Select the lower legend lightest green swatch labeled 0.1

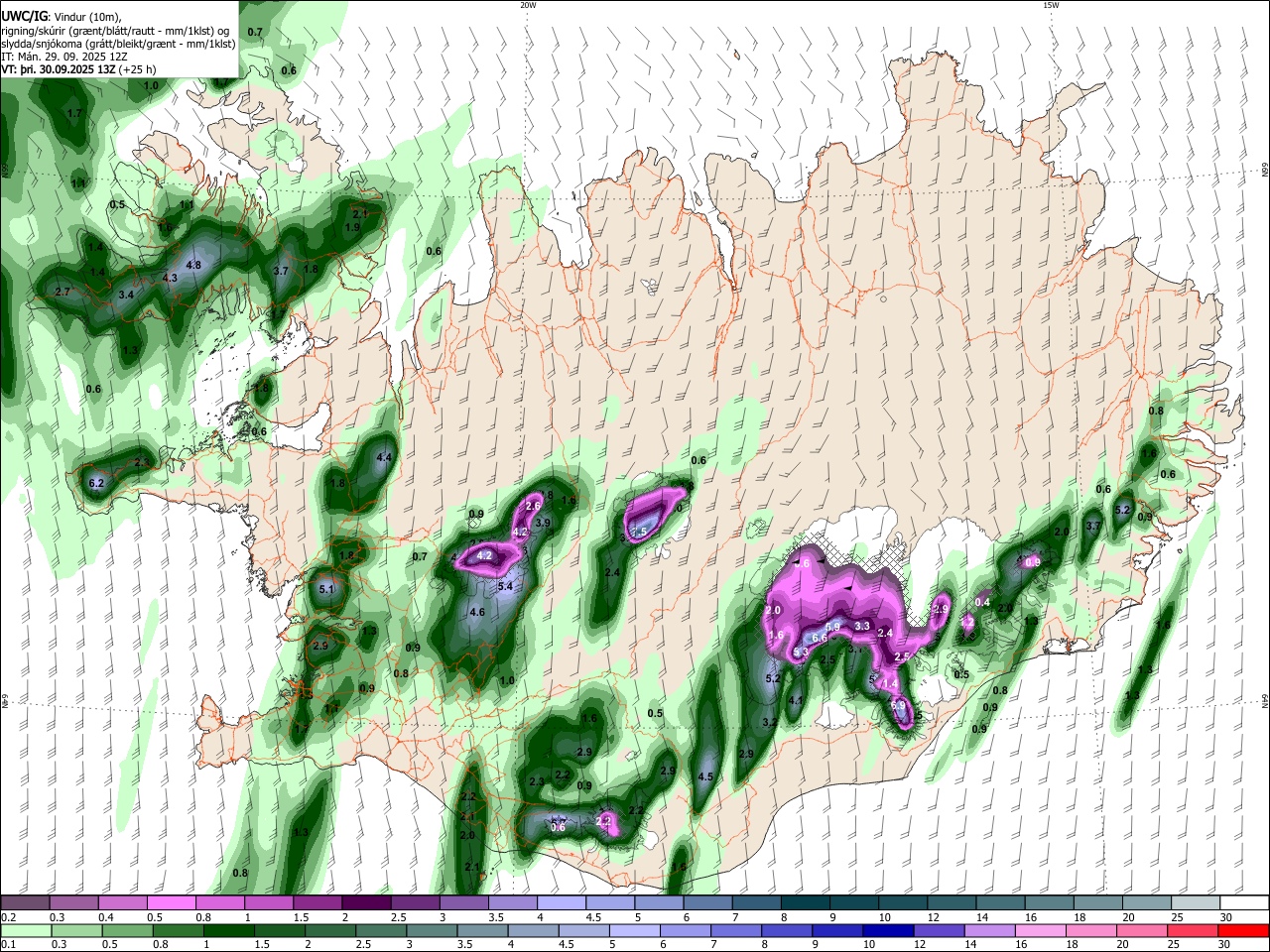(26, 931)
